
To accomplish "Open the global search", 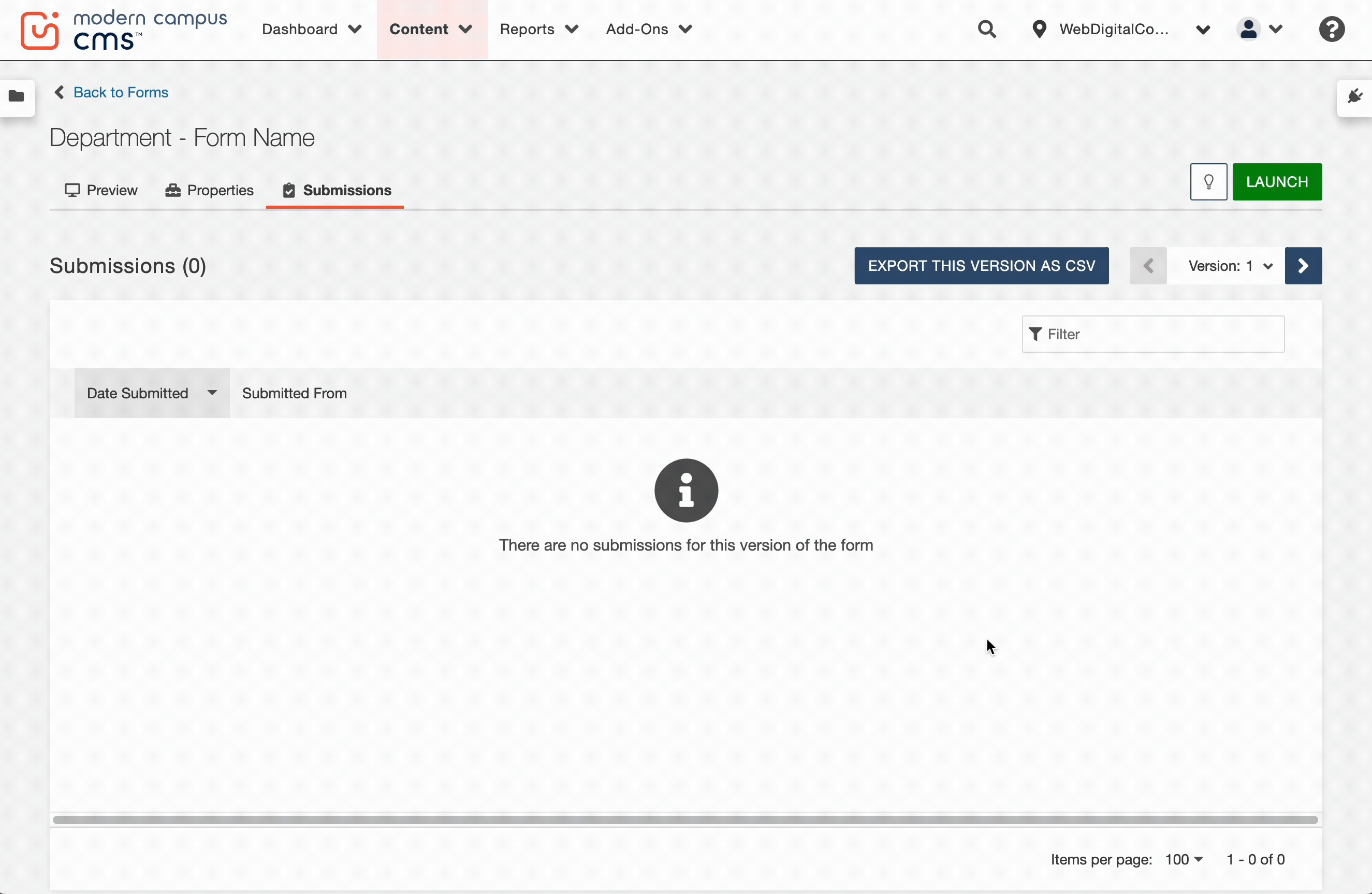I will [987, 29].
